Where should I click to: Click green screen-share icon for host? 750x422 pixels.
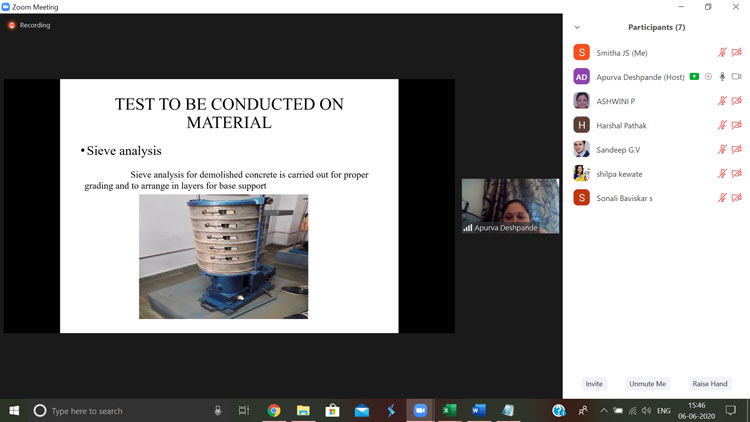pyautogui.click(x=694, y=77)
